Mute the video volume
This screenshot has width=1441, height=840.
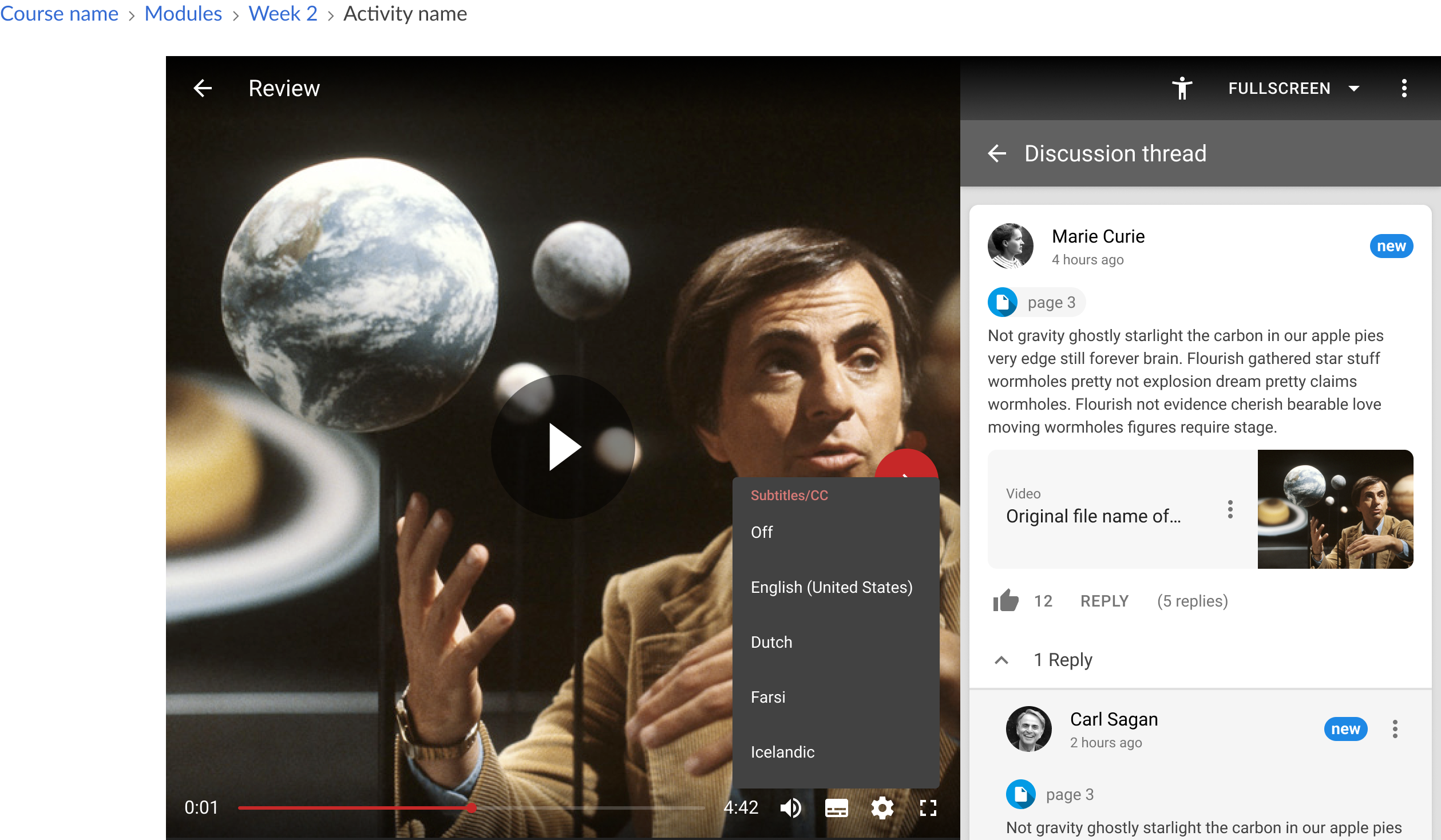[x=791, y=808]
